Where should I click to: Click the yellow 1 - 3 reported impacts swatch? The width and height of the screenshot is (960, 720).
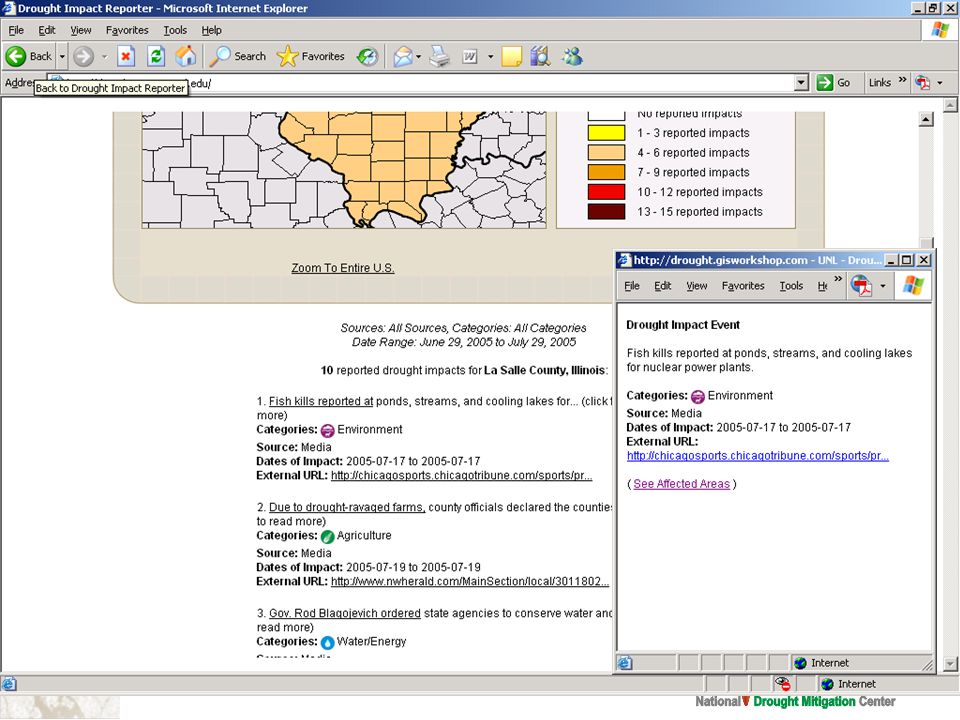click(606, 133)
